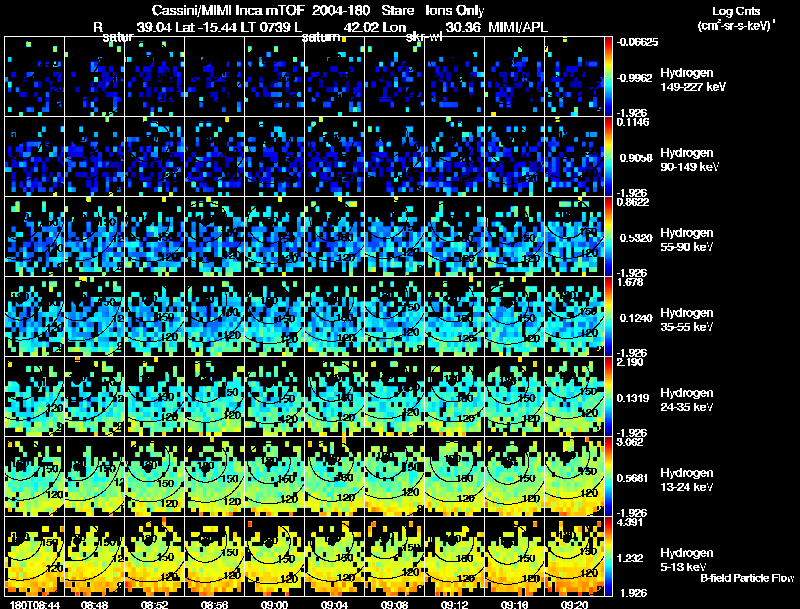Click the '0.9058' color scale value
The image size is (800, 609).
[634, 158]
